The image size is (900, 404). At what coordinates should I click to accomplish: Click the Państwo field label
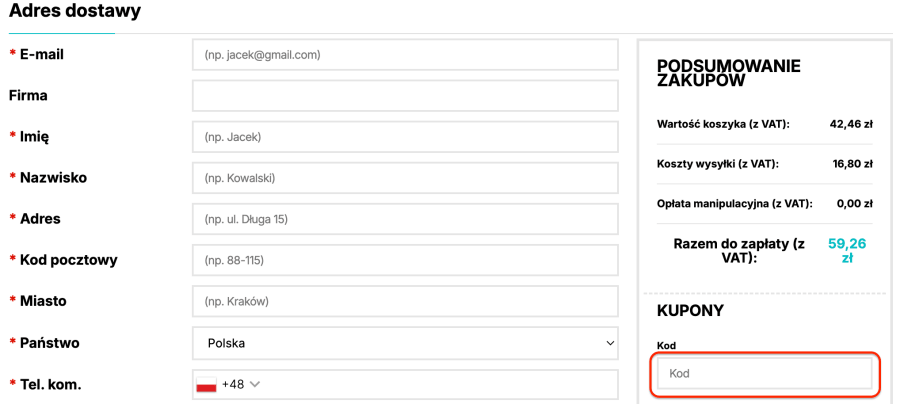(x=49, y=343)
